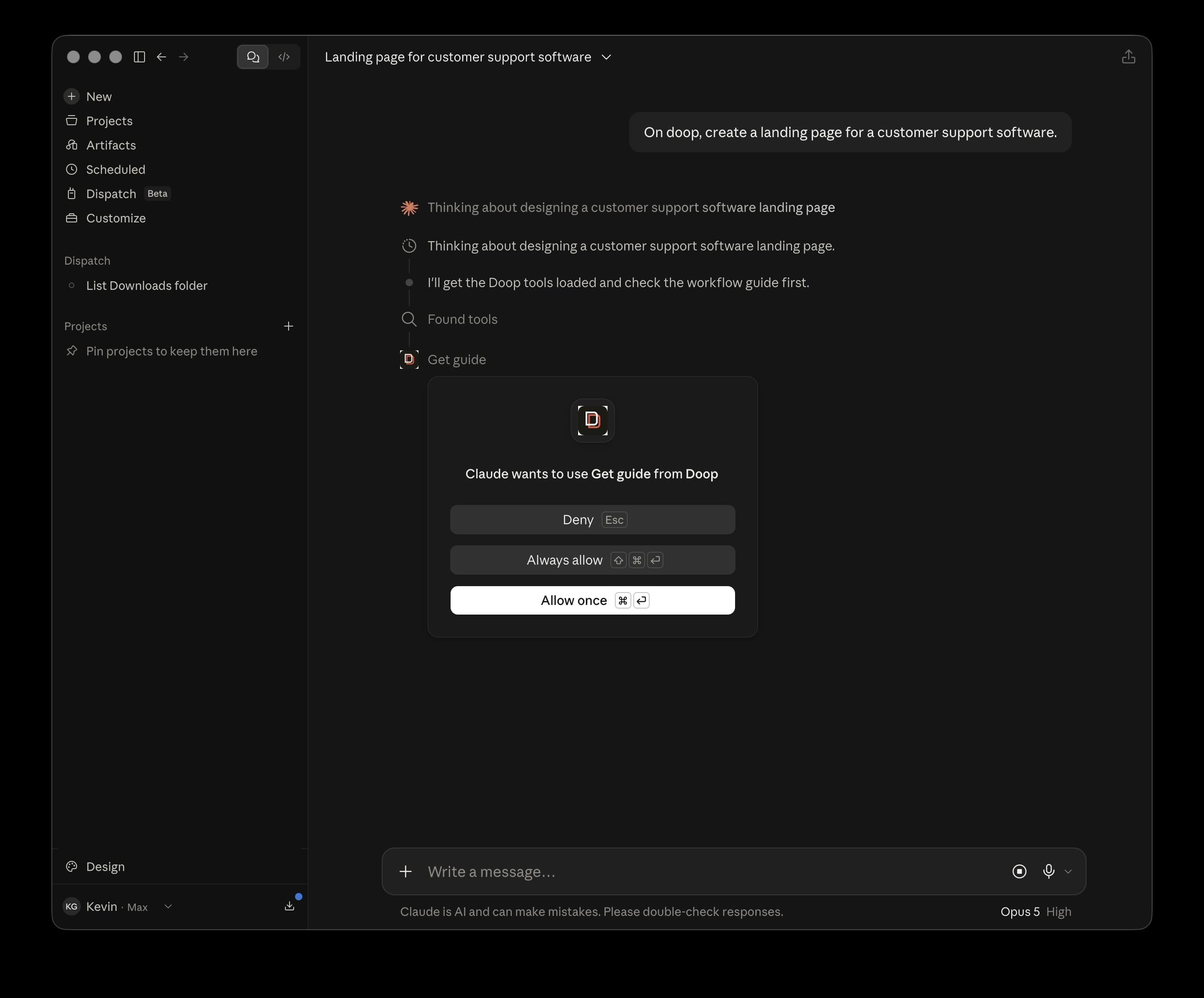This screenshot has width=1204, height=998.
Task: Click the KG avatar
Action: click(x=72, y=907)
